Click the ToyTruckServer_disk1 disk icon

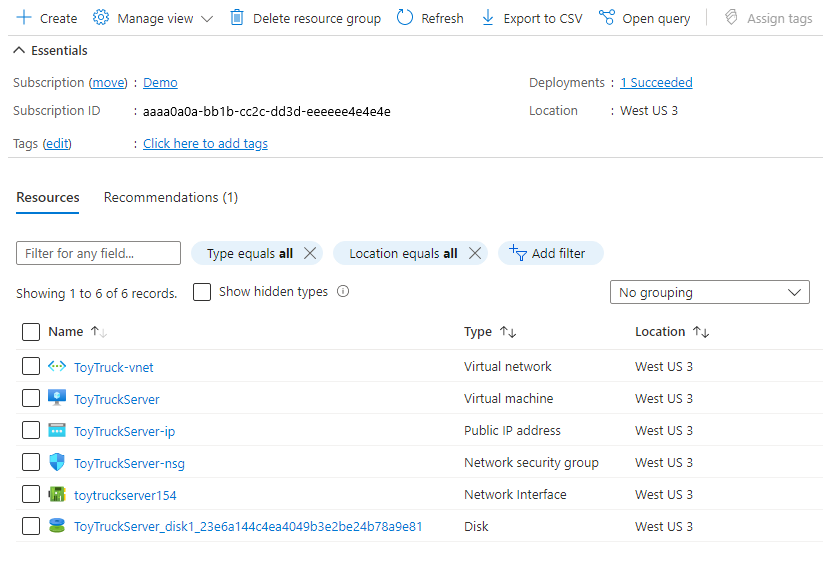[x=57, y=526]
